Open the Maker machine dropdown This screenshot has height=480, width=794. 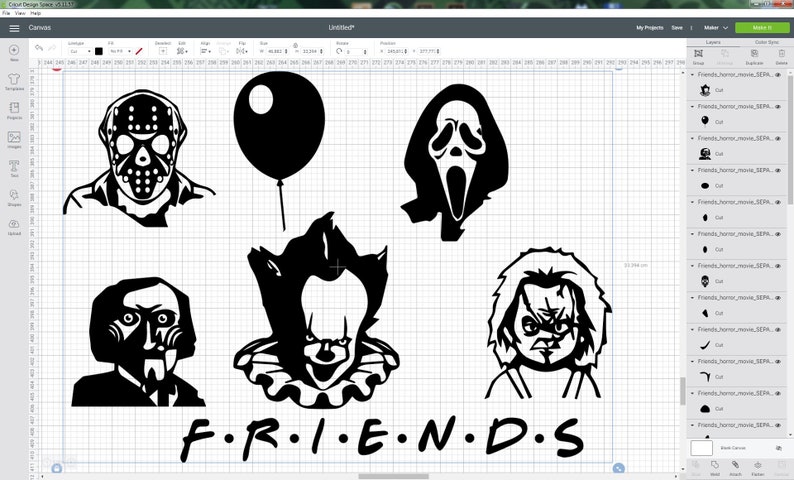tap(716, 28)
